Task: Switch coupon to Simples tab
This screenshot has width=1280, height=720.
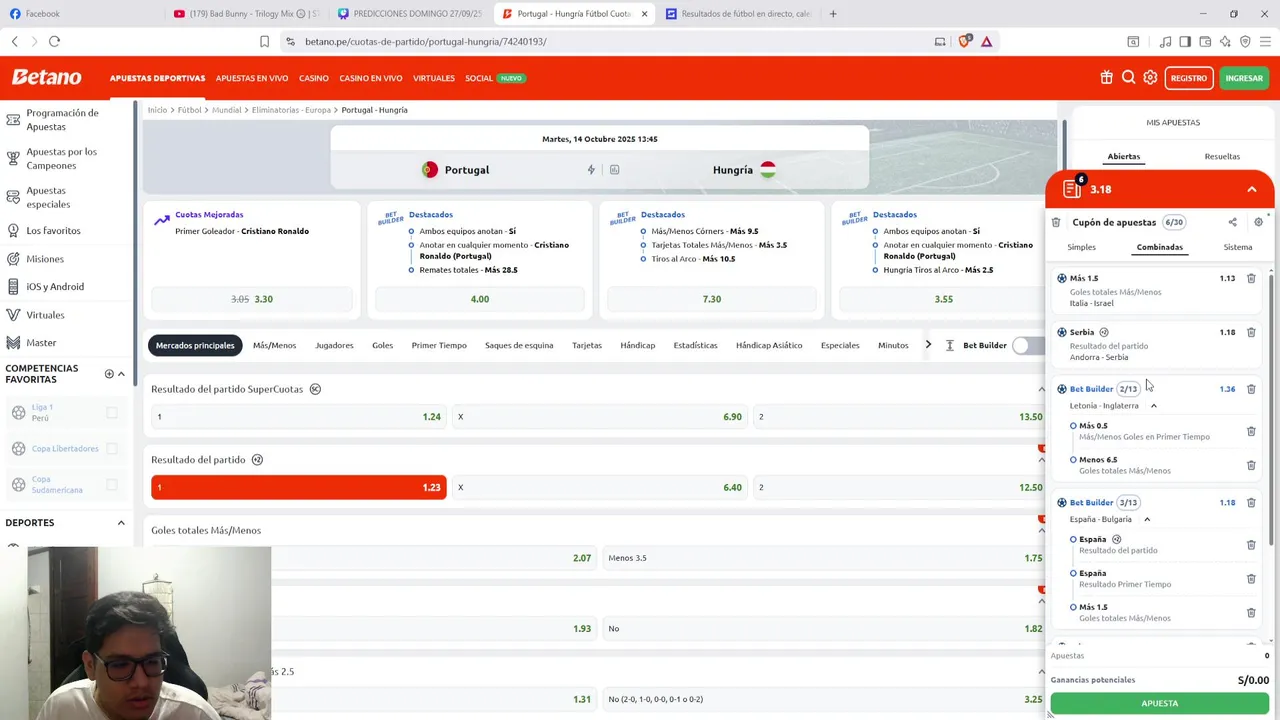Action: pos(1081,247)
